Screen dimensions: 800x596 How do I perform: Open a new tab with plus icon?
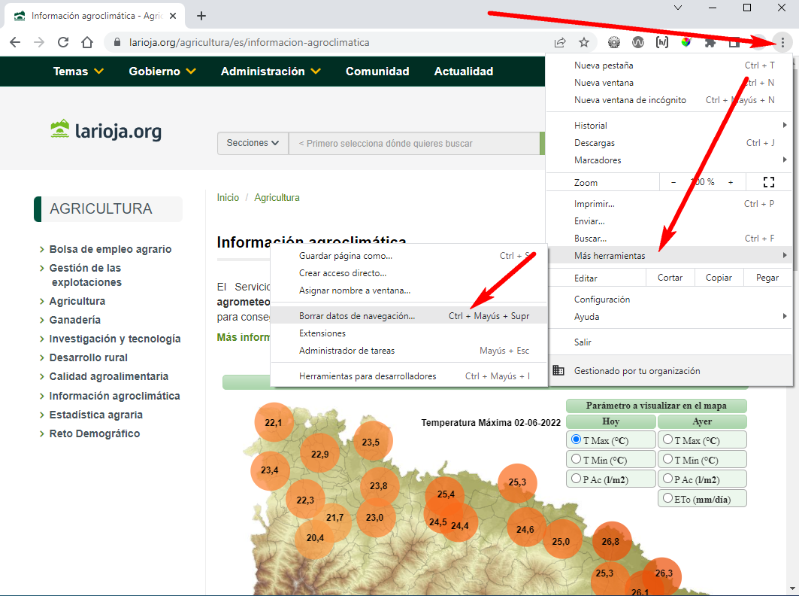(x=201, y=15)
